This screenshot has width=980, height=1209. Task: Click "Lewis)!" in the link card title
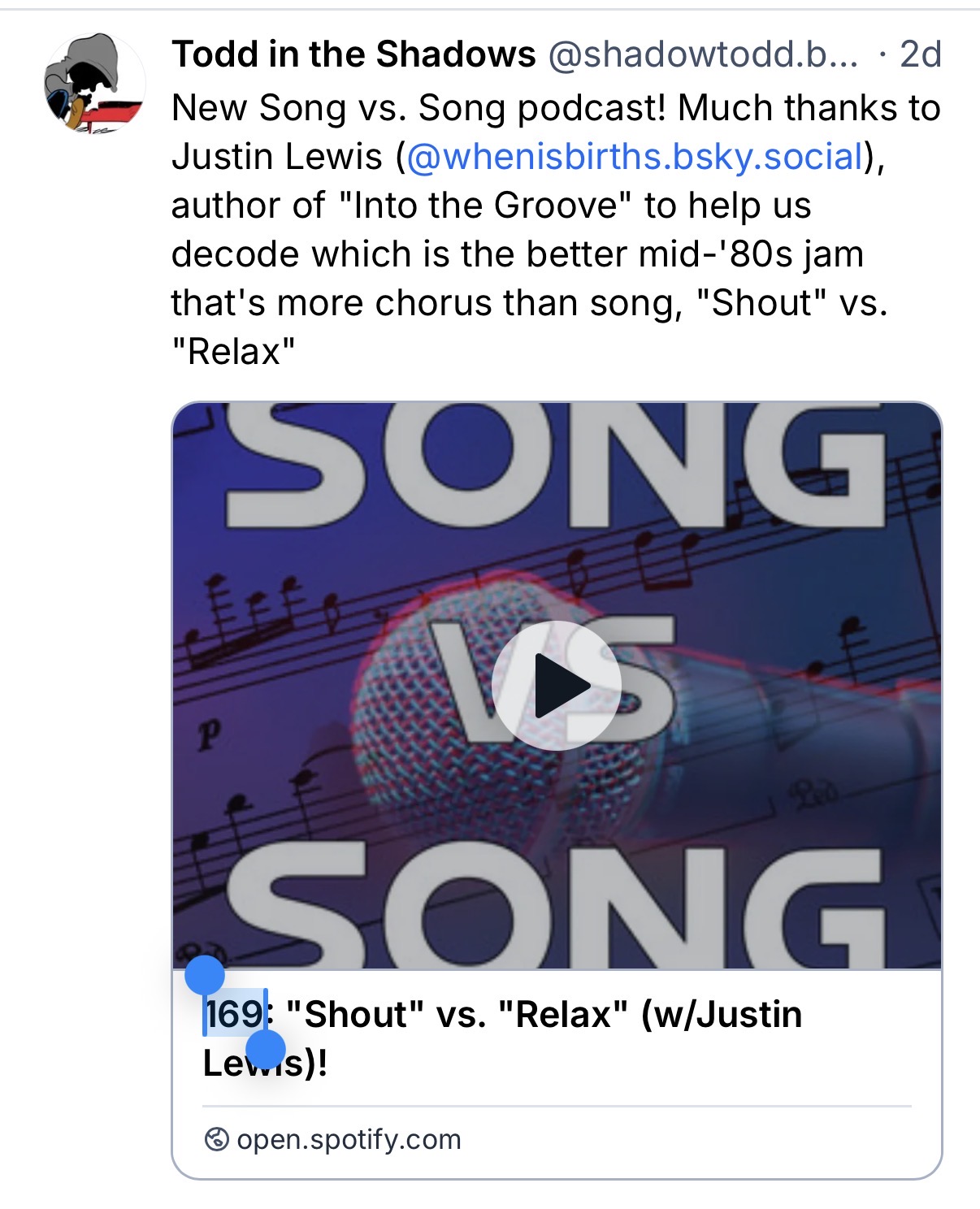tap(266, 1063)
